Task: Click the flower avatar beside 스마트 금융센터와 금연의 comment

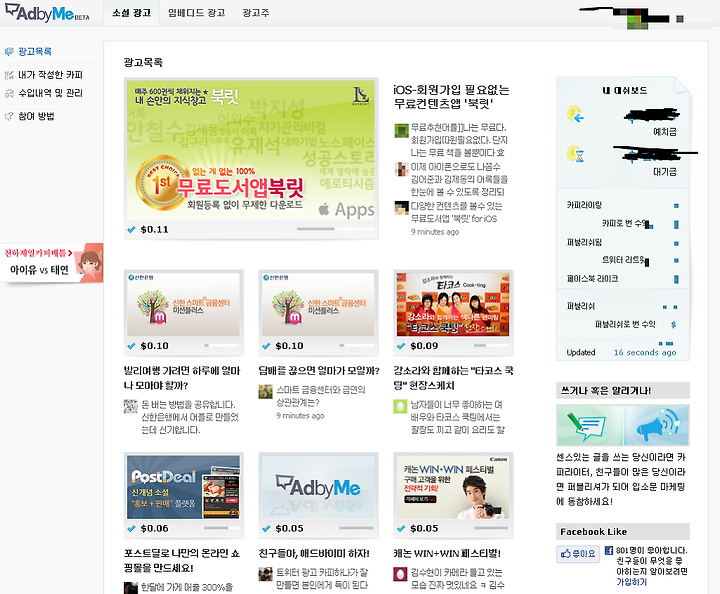Action: (265, 392)
